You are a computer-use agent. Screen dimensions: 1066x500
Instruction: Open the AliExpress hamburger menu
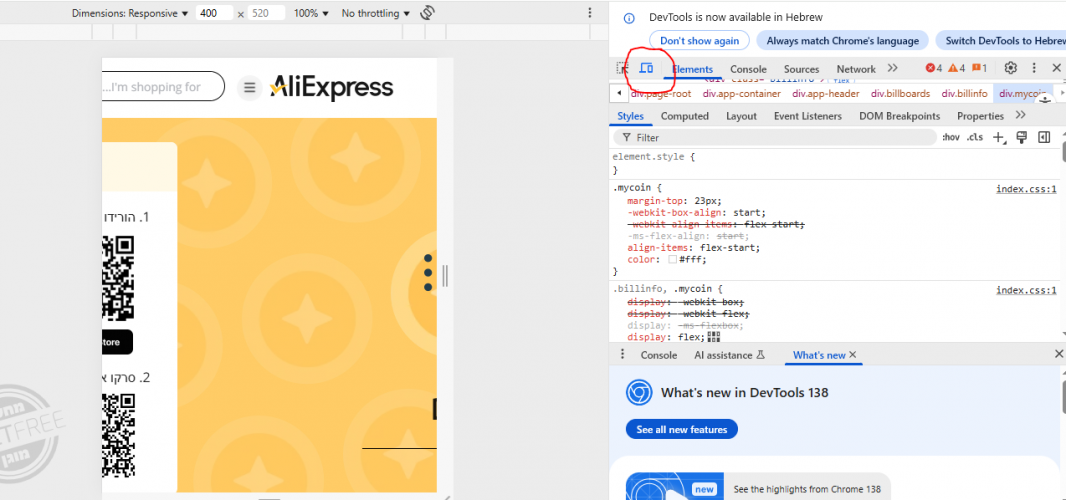250,88
